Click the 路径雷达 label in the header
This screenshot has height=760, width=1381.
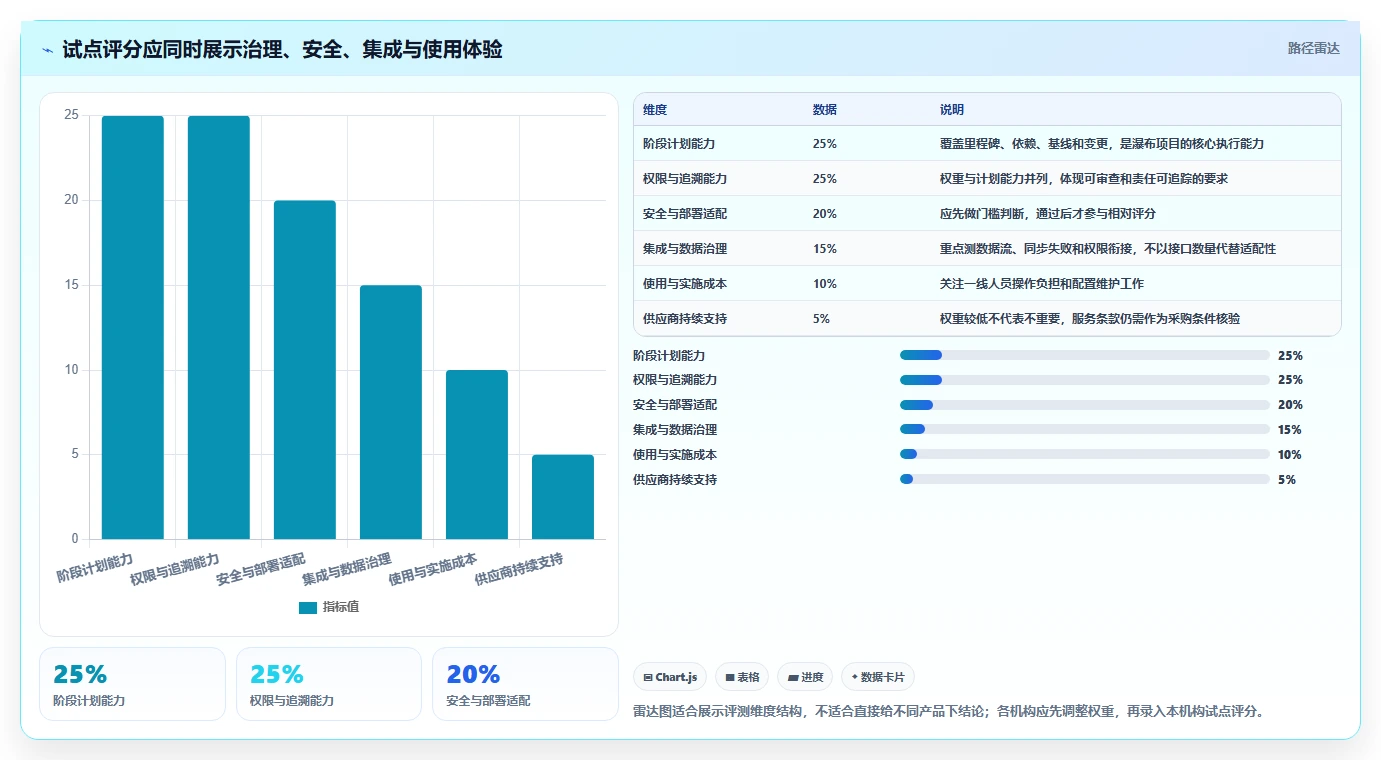tap(1313, 48)
